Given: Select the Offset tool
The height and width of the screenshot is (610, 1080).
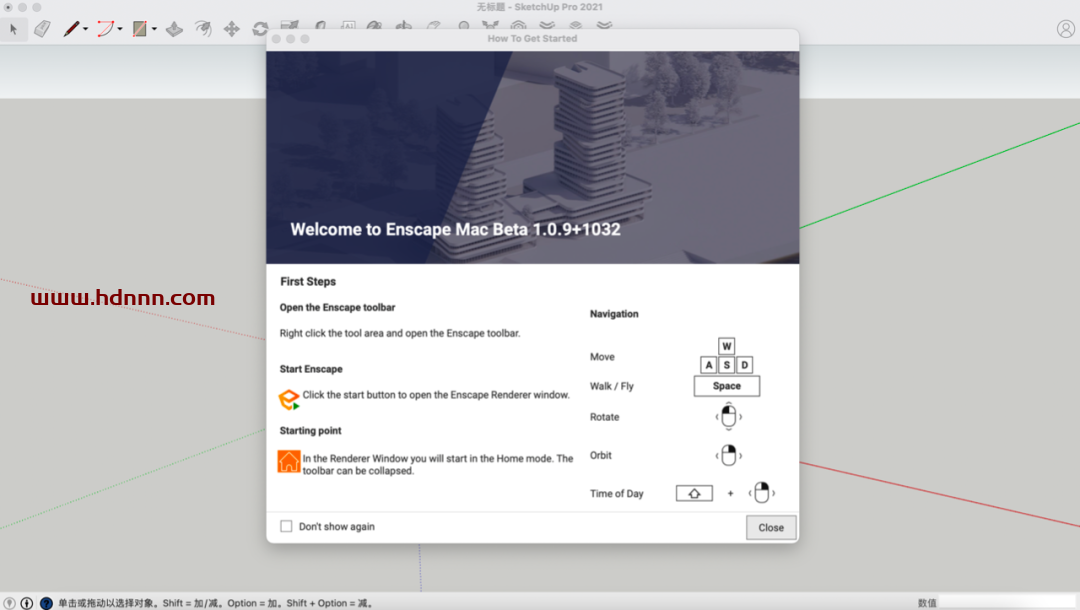Looking at the screenshot, I should coord(203,29).
